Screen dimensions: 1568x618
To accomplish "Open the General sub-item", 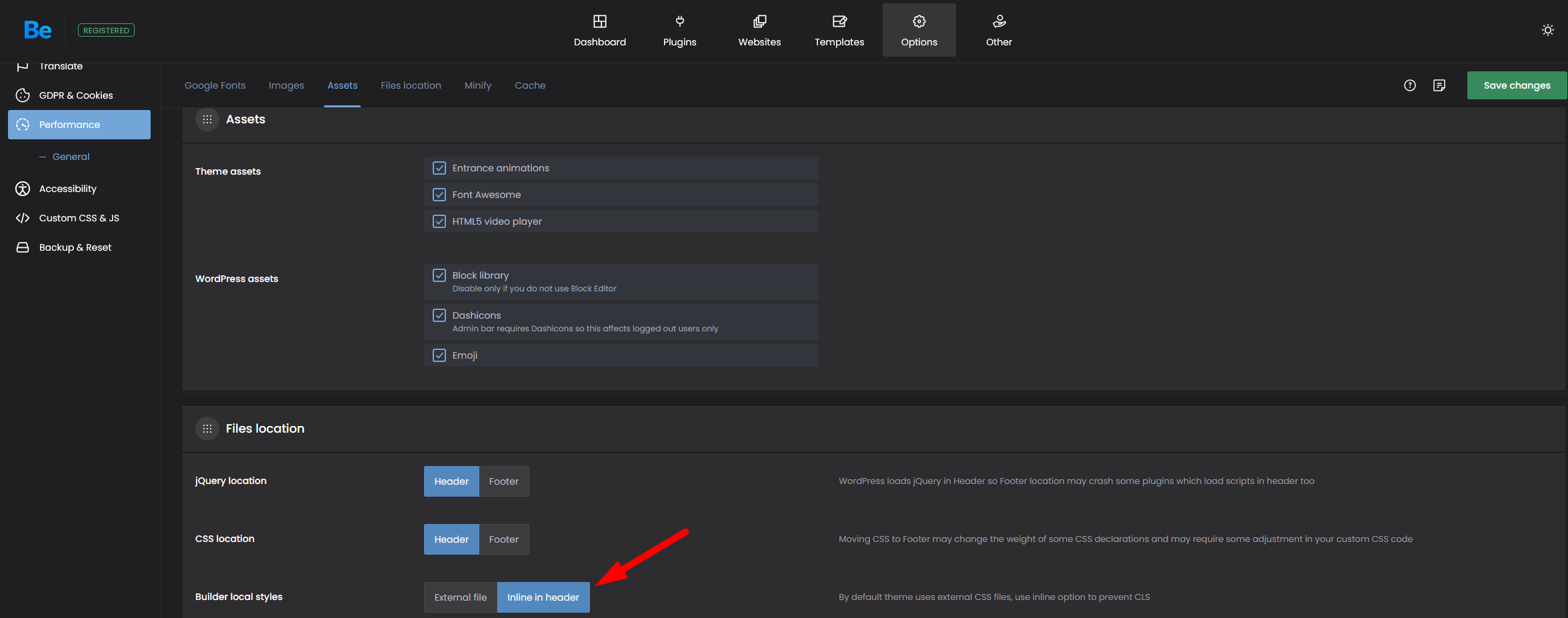I will point(71,157).
